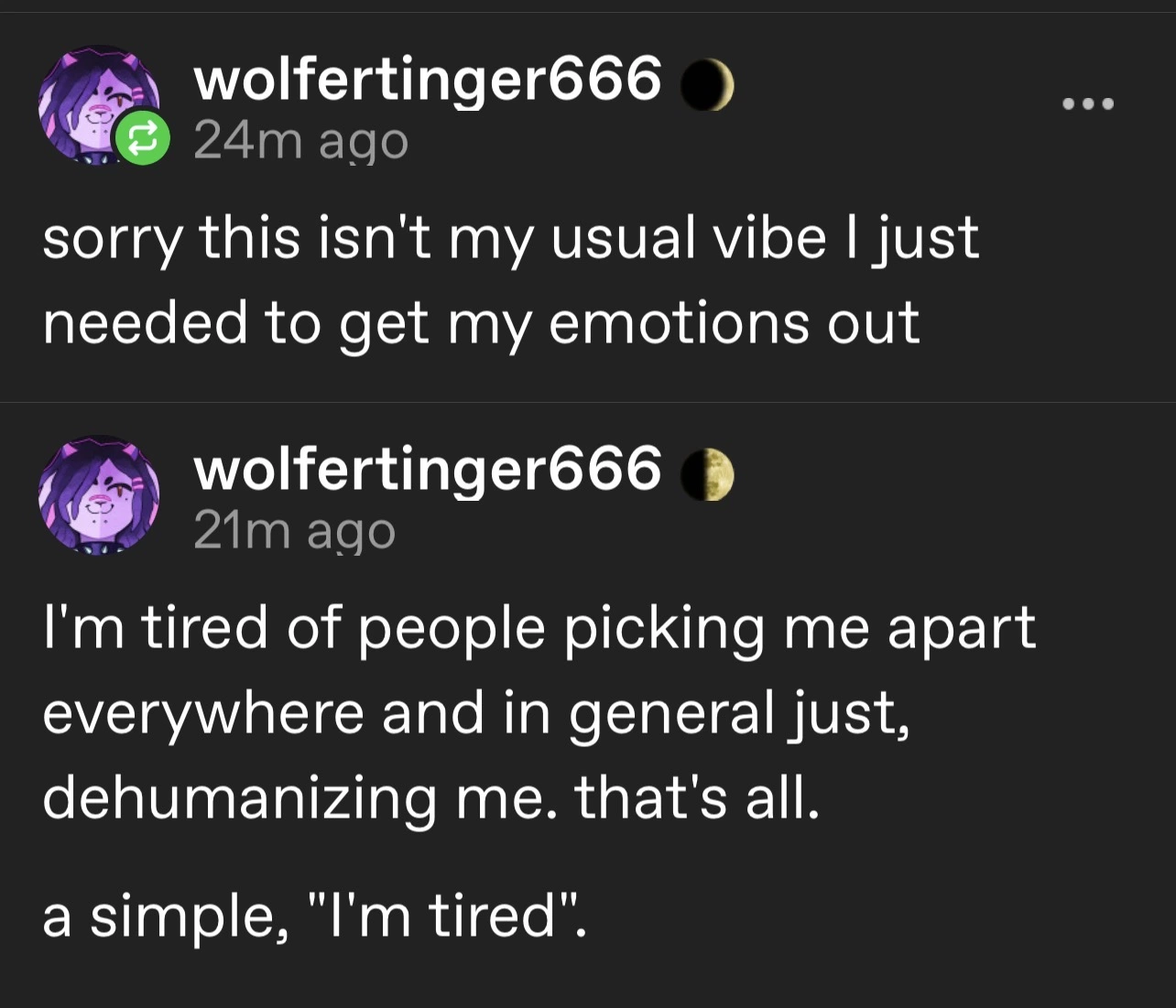Click the "I'm tired of people picking" line

539,629
